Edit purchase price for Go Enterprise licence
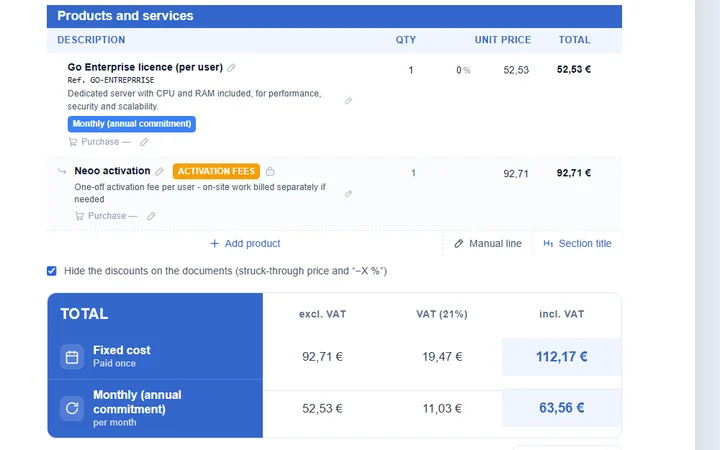The image size is (720, 450). (x=144, y=142)
